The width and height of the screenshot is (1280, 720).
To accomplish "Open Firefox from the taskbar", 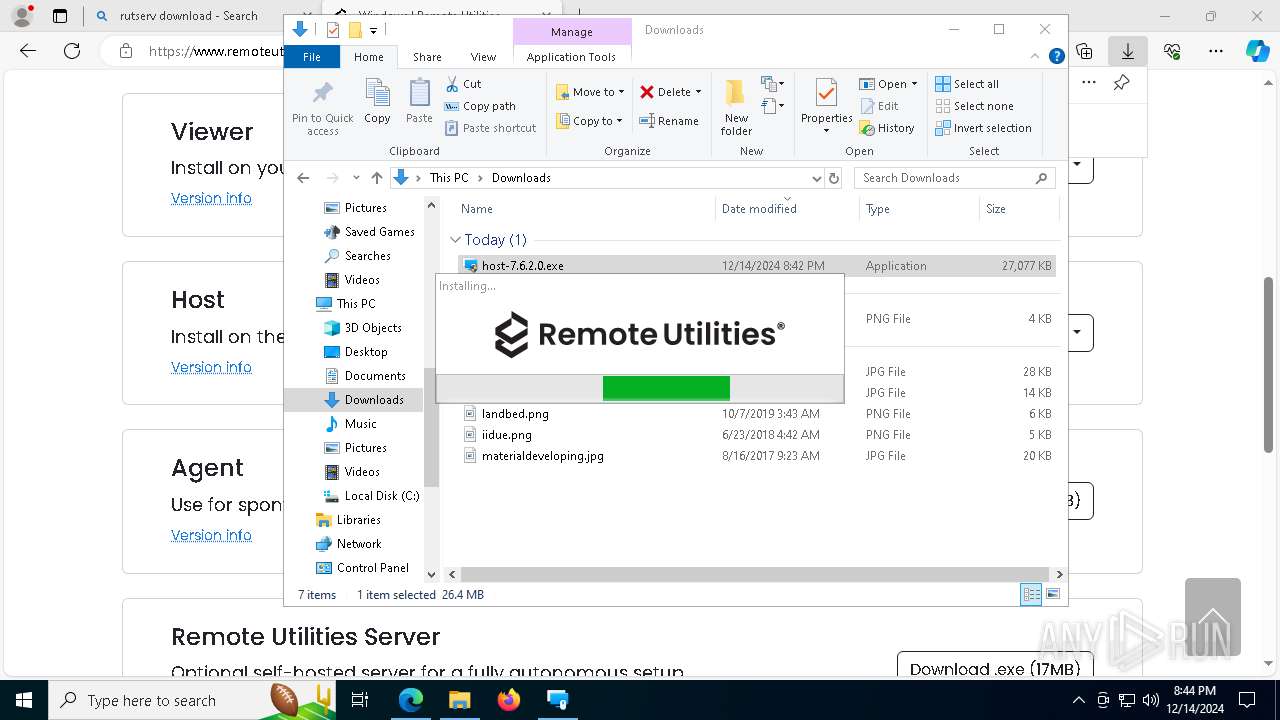I will click(508, 700).
